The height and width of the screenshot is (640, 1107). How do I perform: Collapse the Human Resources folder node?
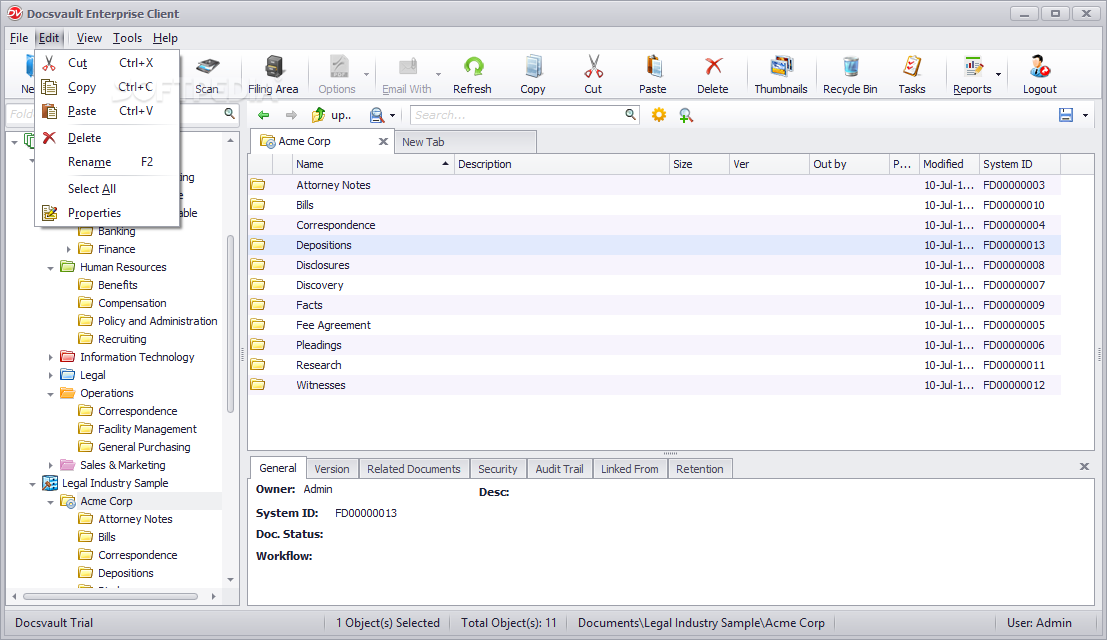[x=50, y=267]
